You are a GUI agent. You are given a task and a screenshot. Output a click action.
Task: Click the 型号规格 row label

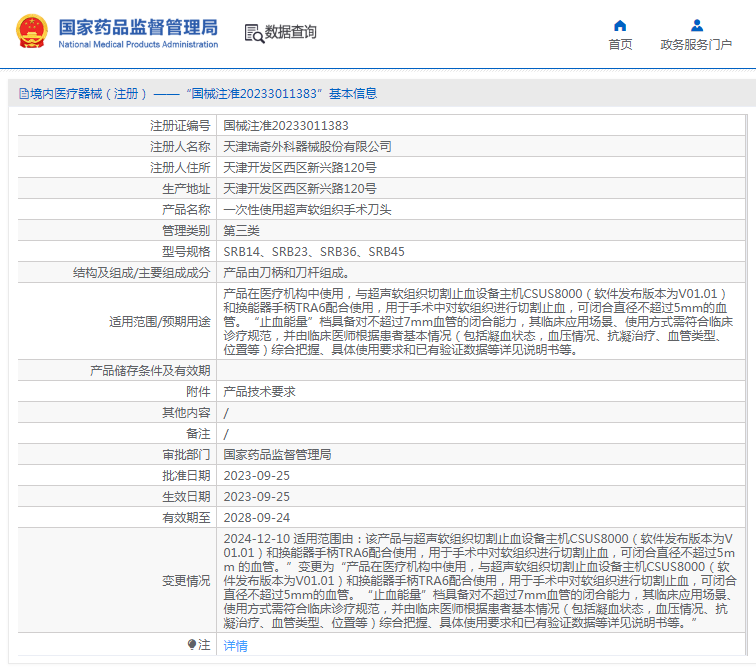coord(186,252)
